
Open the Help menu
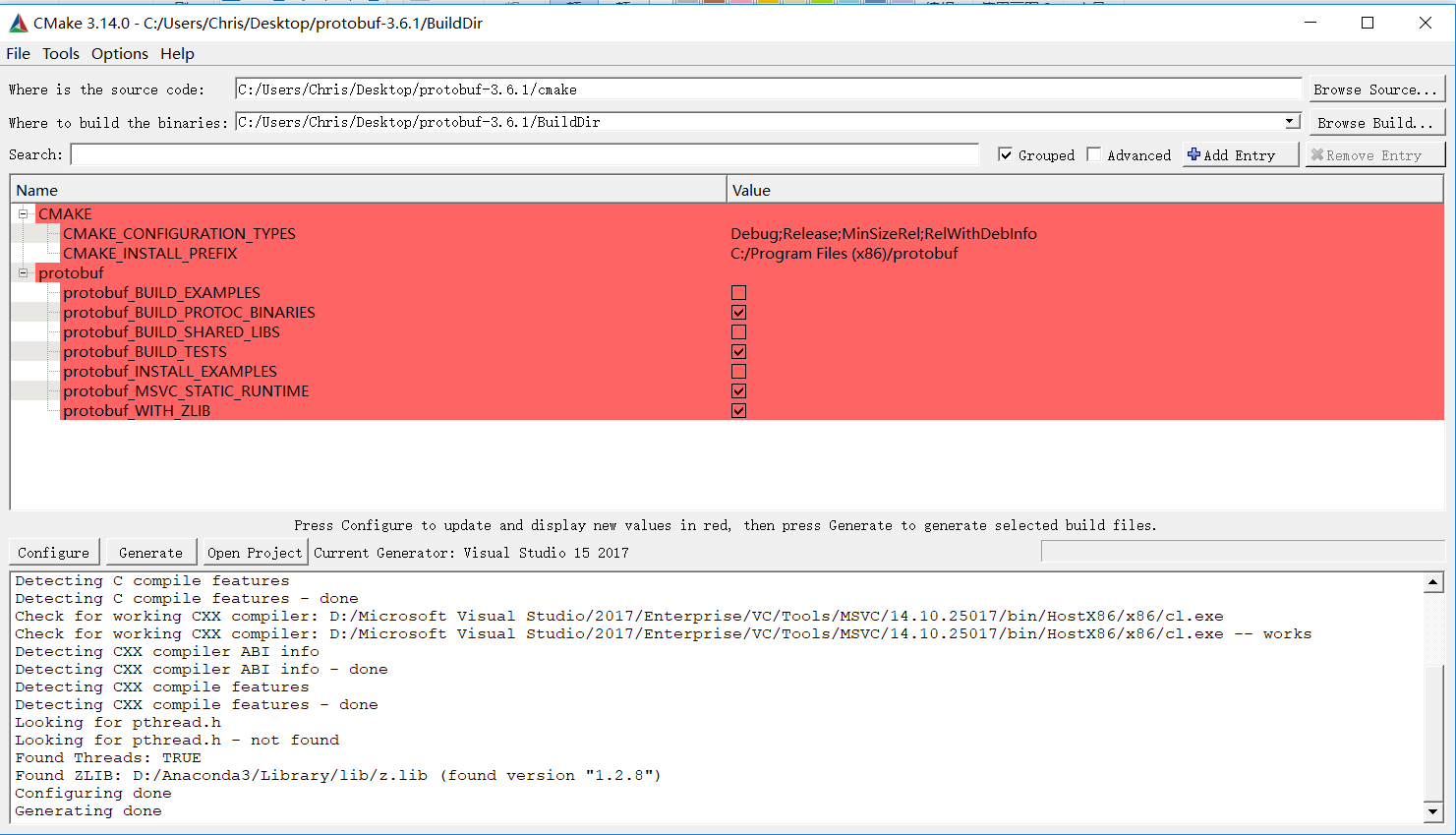[177, 53]
